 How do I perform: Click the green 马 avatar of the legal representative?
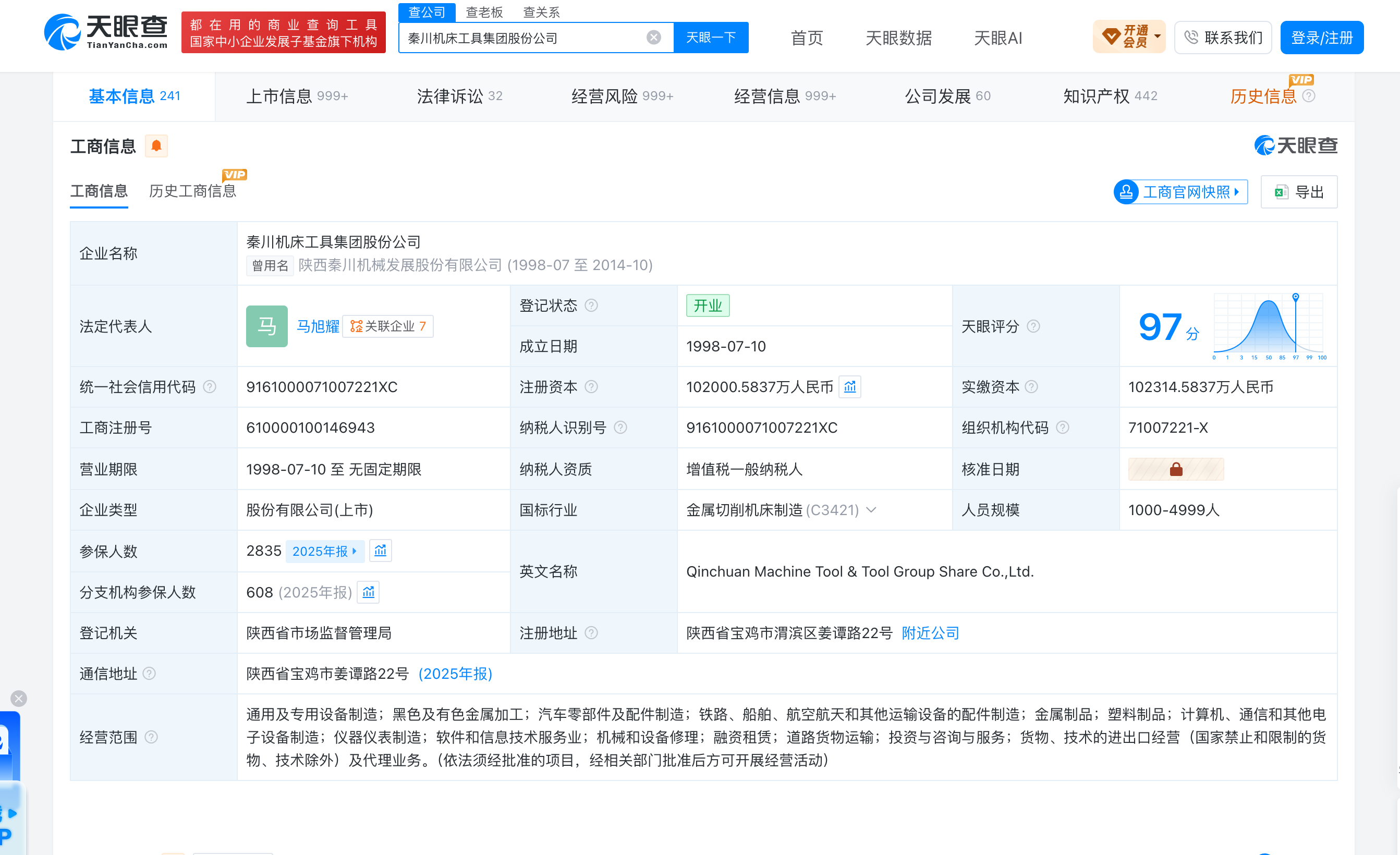(266, 326)
